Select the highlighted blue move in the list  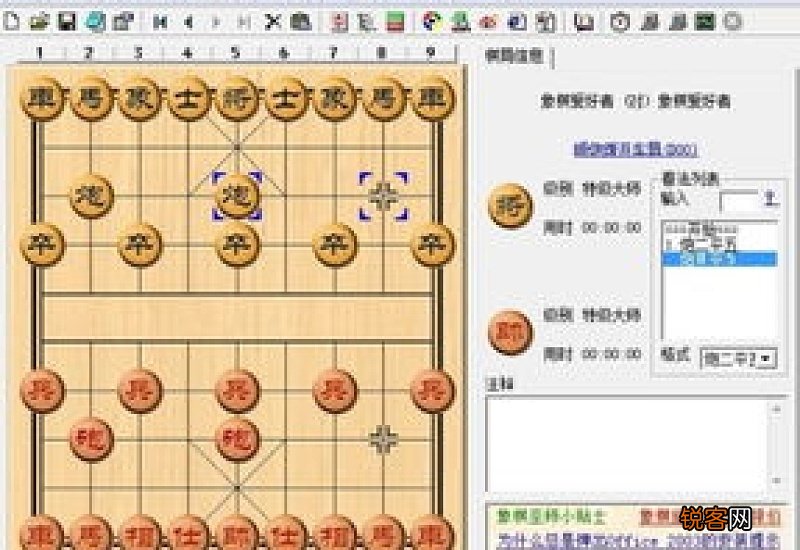click(719, 259)
